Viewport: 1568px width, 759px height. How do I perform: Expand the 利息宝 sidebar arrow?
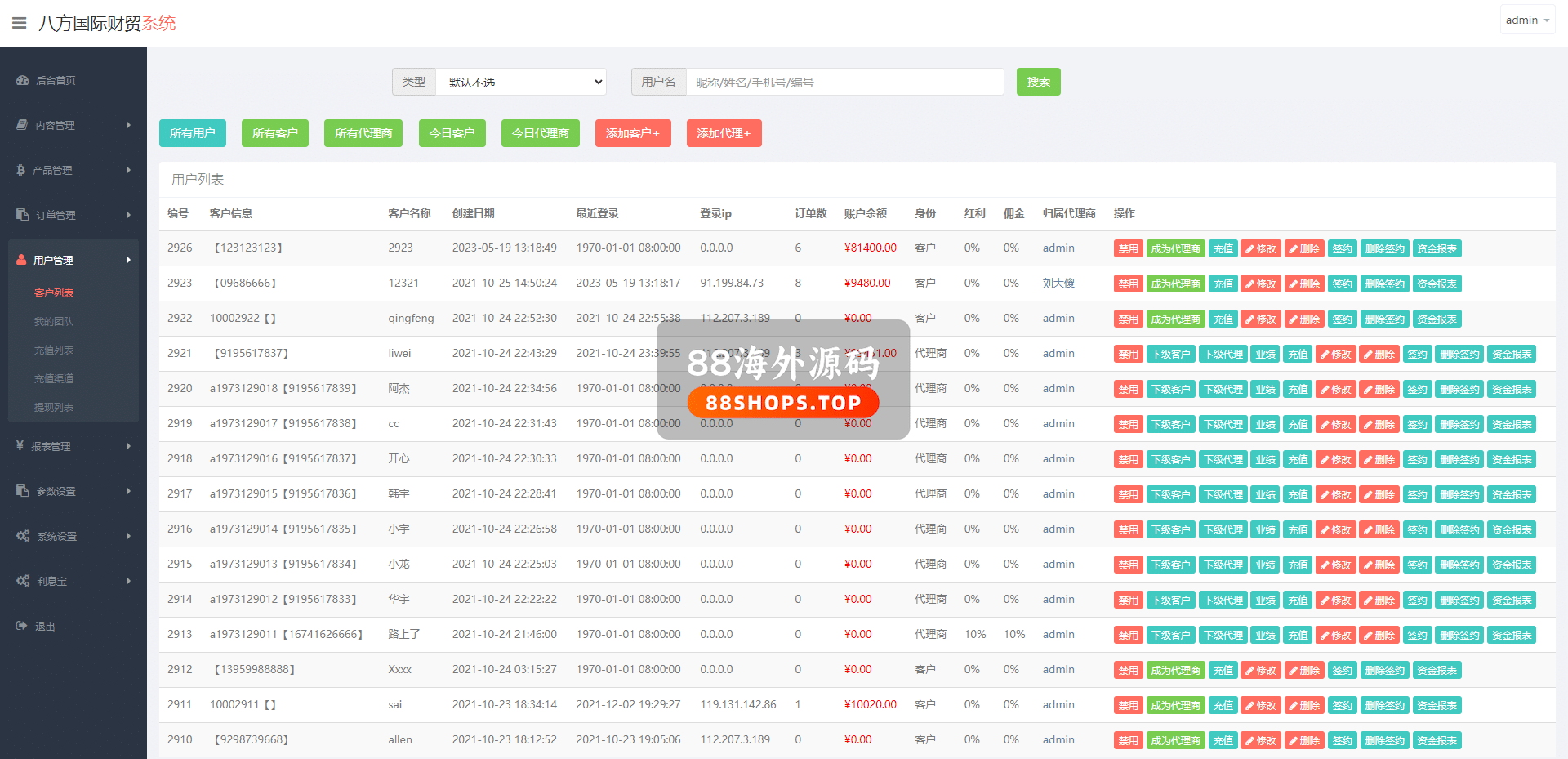(x=128, y=581)
